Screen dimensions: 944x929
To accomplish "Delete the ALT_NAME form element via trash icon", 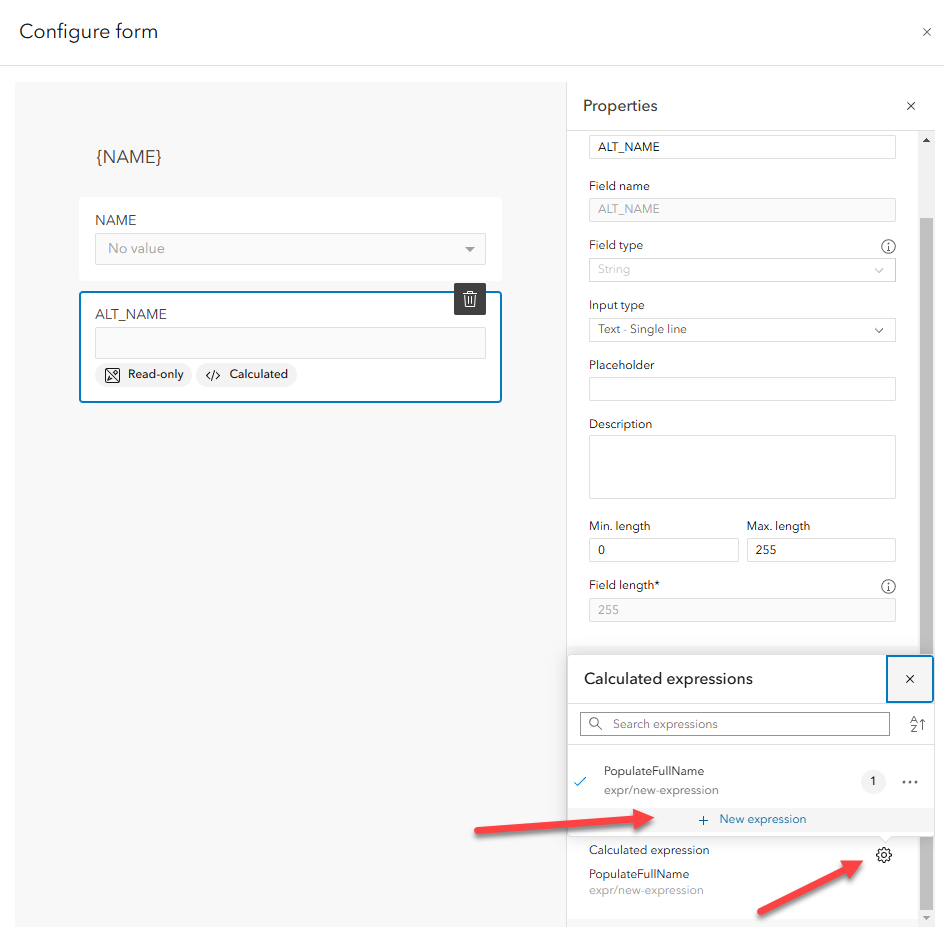I will [x=469, y=299].
